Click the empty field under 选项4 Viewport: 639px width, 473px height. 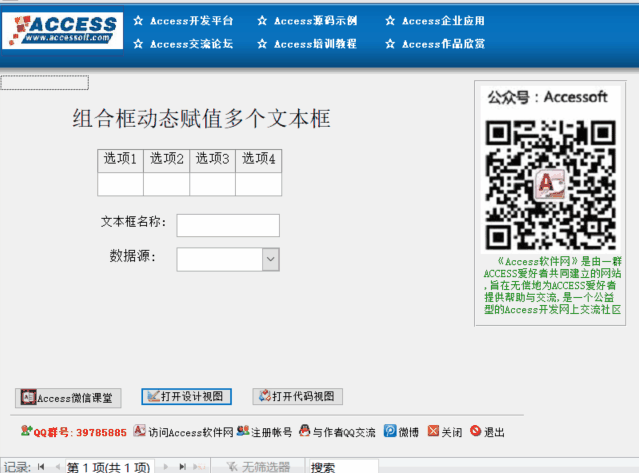point(259,184)
